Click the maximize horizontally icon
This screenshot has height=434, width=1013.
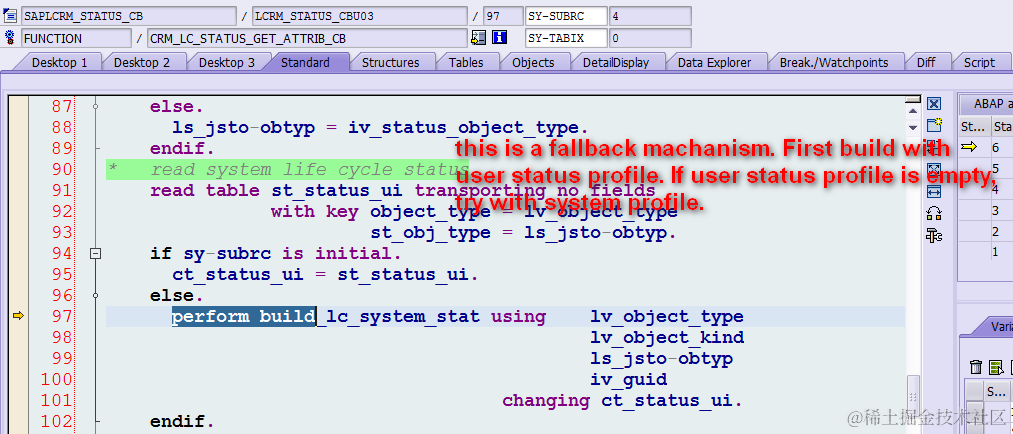(934, 191)
